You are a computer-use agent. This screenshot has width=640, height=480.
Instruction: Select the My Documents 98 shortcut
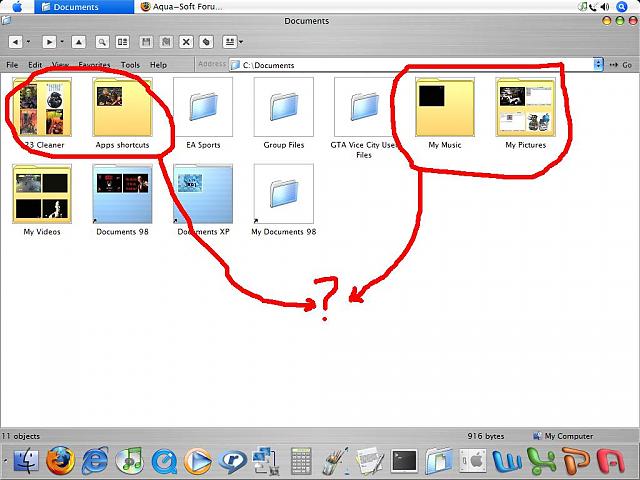pyautogui.click(x=284, y=200)
